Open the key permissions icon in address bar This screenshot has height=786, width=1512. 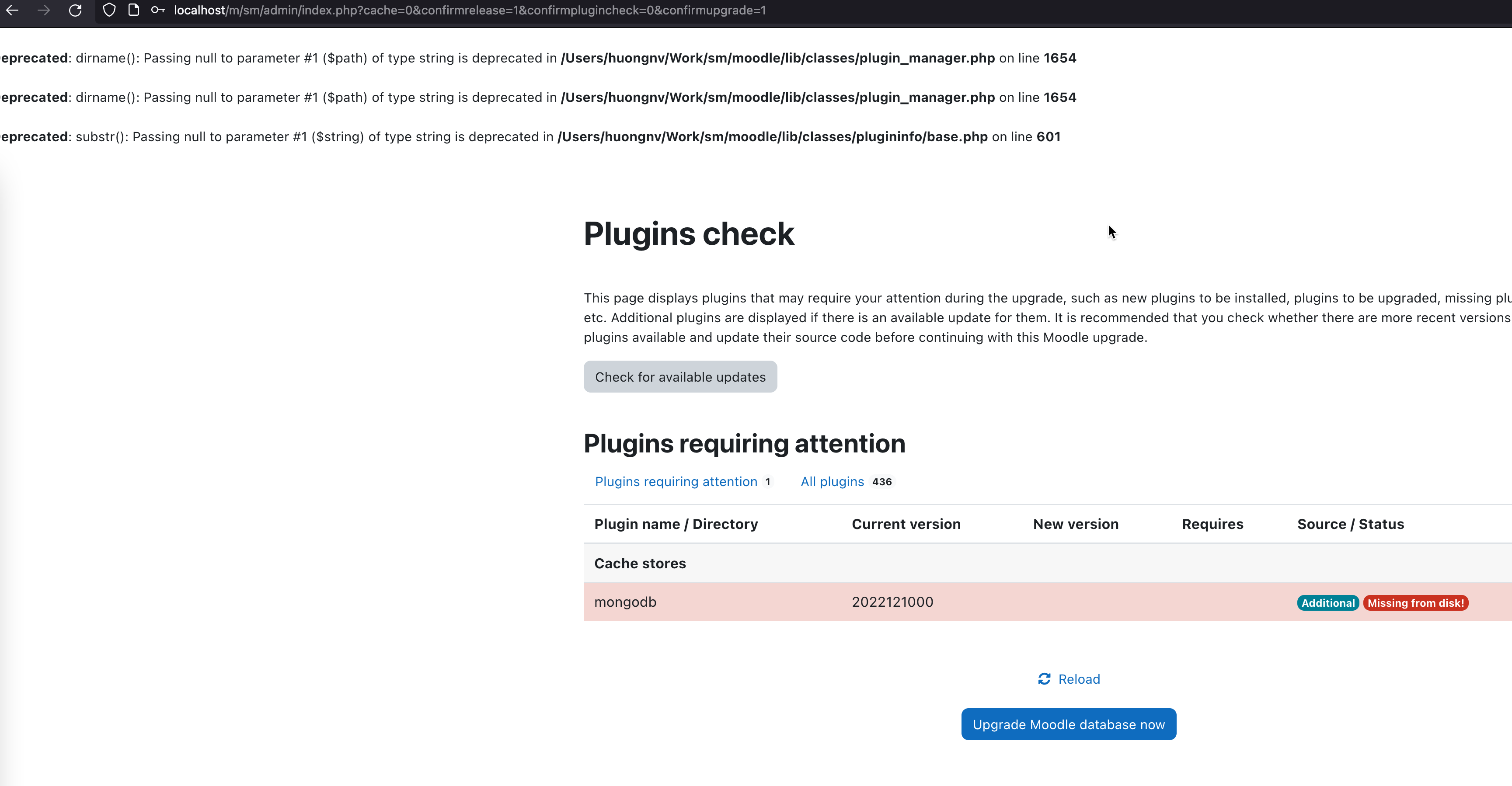(158, 10)
